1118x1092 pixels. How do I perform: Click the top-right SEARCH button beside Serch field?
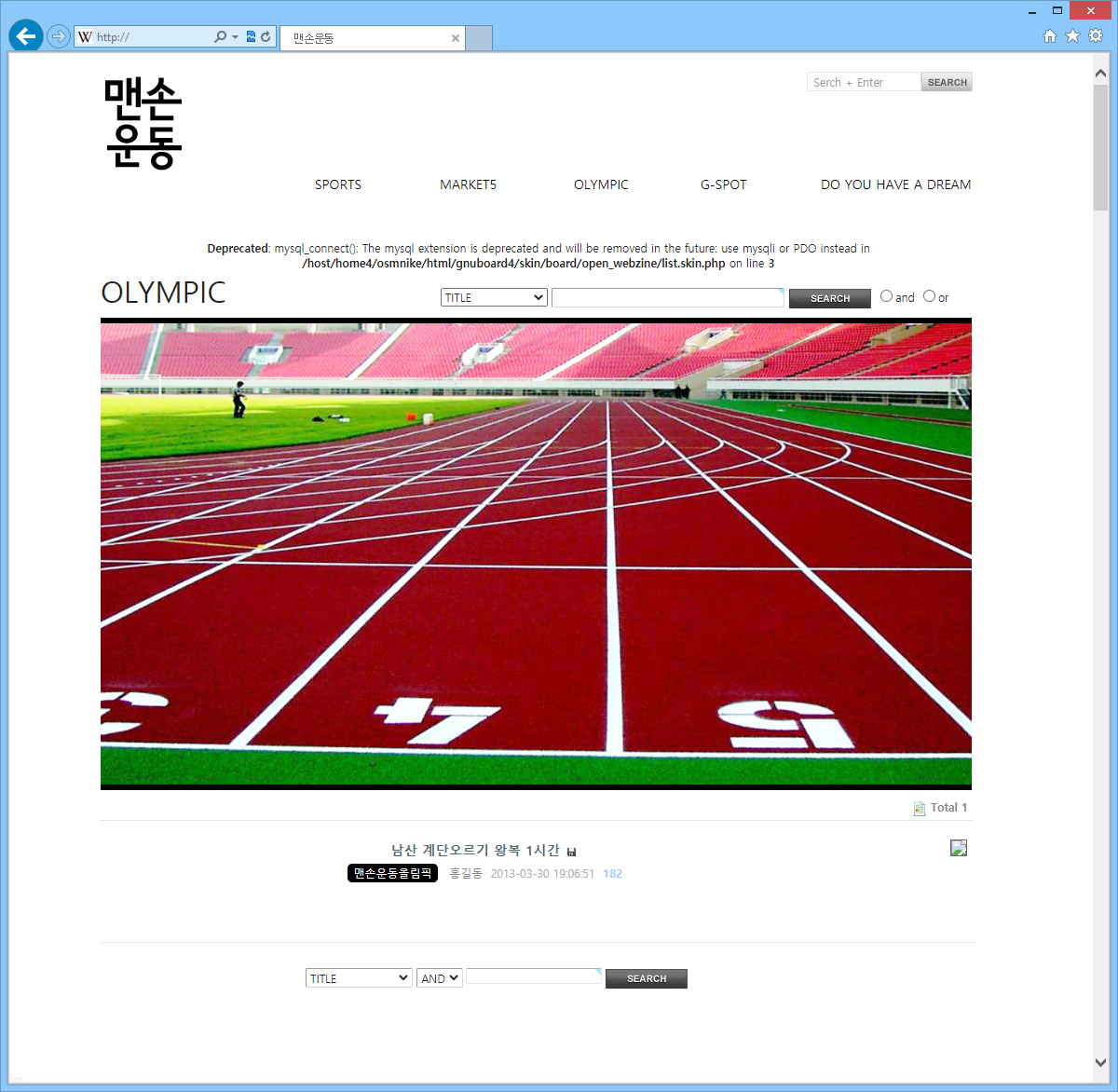947,82
